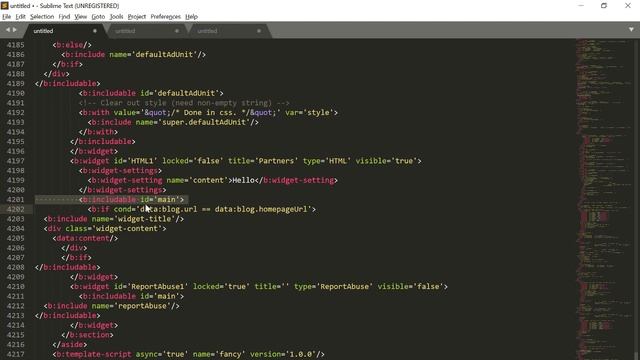Image resolution: width=640 pixels, height=360 pixels.
Task: Click line number 4202
Action: click(16, 209)
